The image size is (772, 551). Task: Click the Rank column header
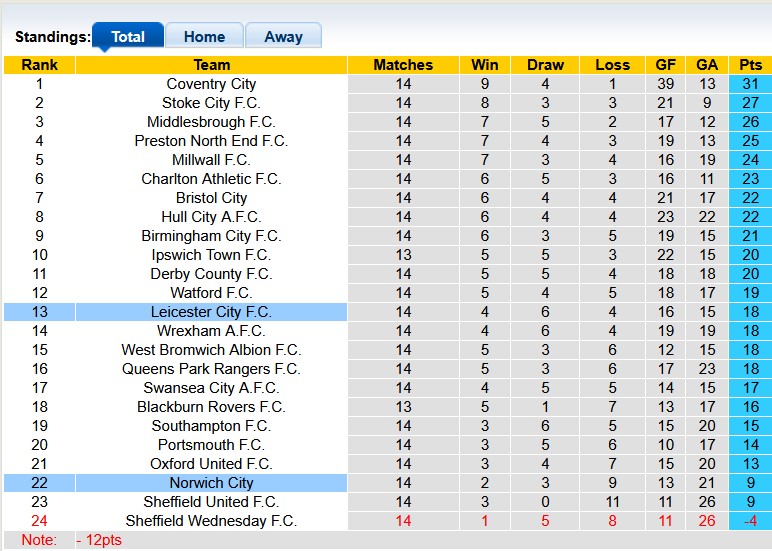[39, 65]
